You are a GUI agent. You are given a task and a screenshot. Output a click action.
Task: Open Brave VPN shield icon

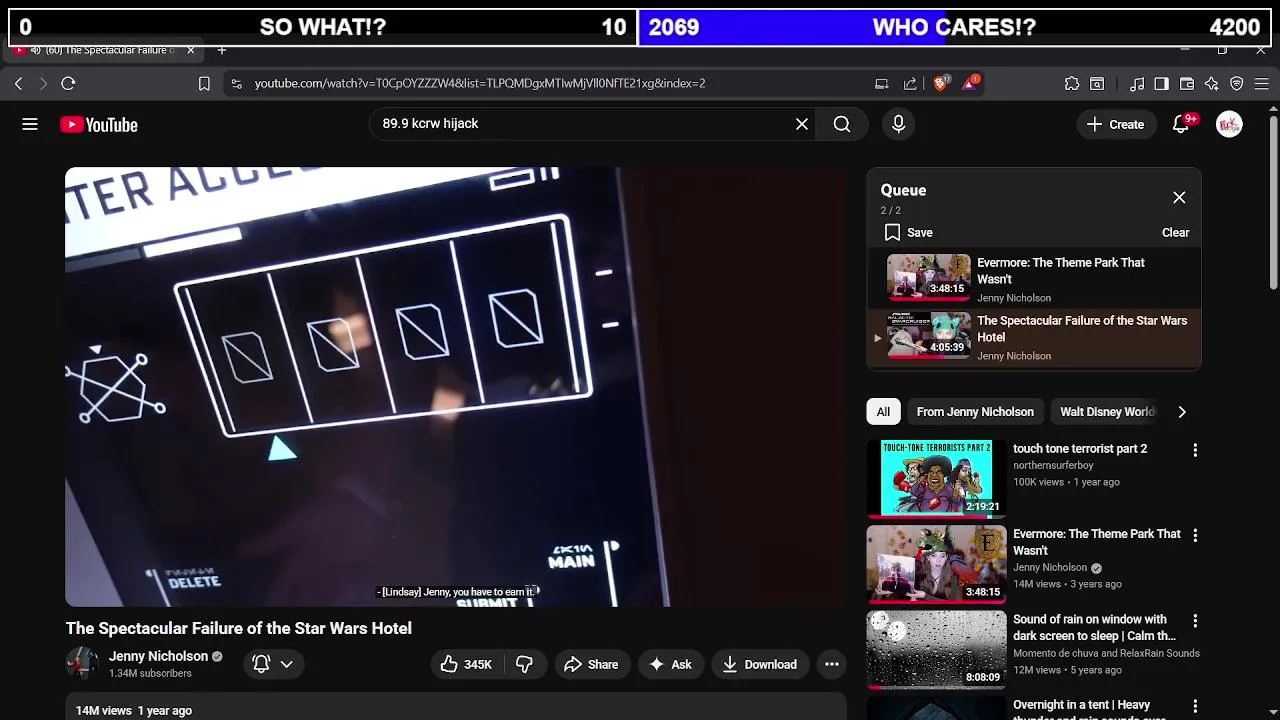1237,84
